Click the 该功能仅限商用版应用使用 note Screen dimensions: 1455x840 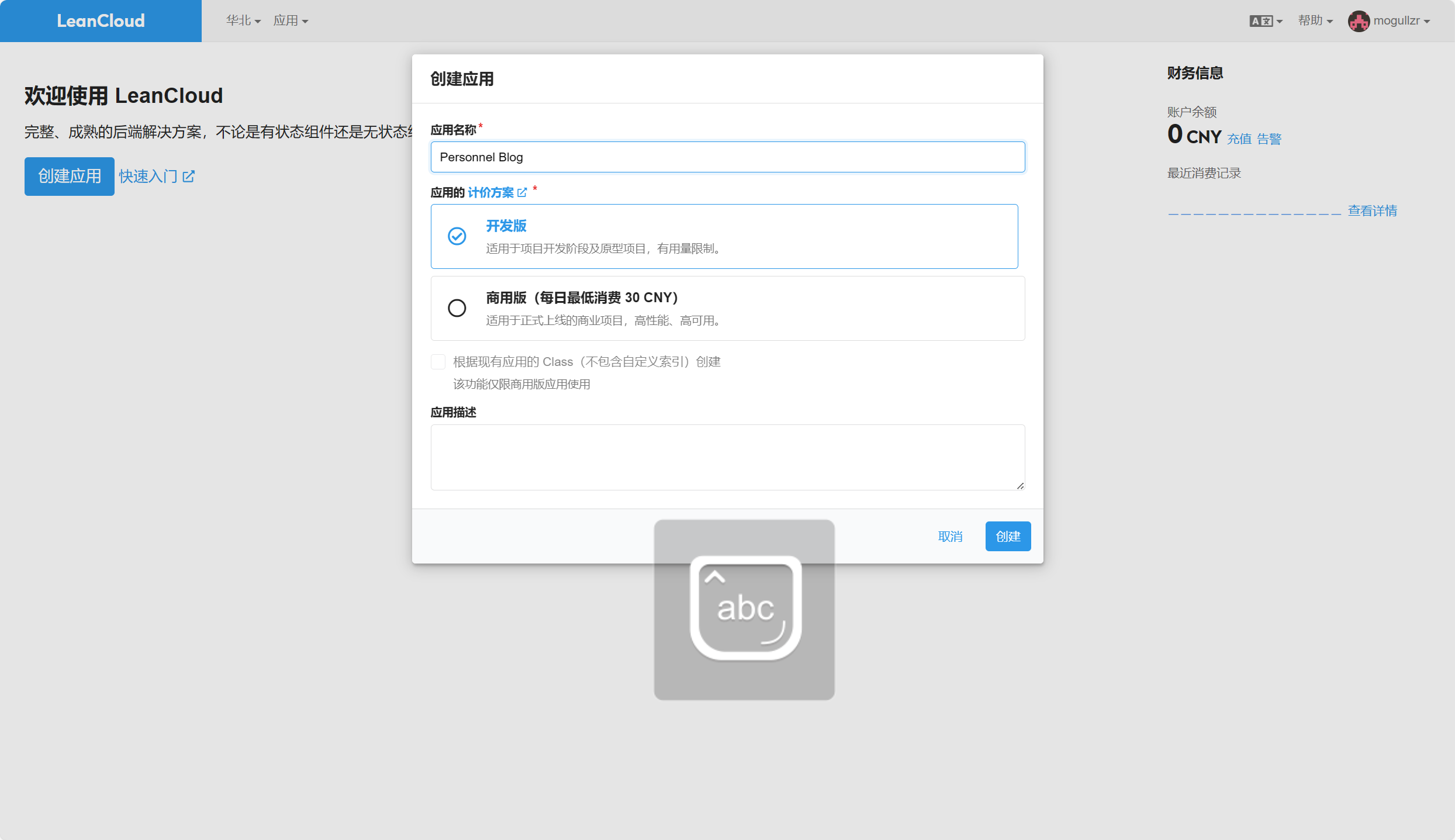point(521,384)
